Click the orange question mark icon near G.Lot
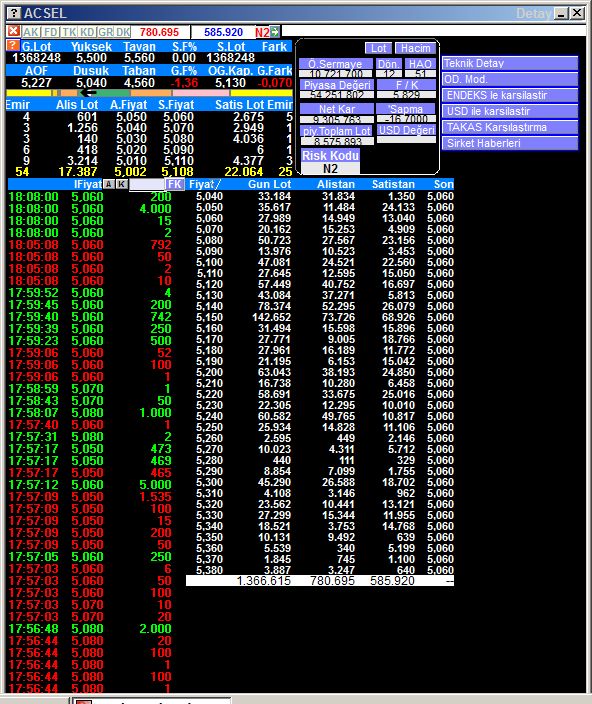592x704 pixels. tap(13, 46)
